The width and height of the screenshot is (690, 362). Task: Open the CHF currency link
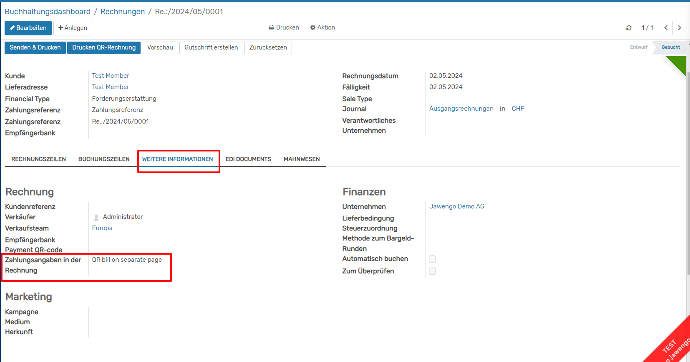(x=518, y=109)
